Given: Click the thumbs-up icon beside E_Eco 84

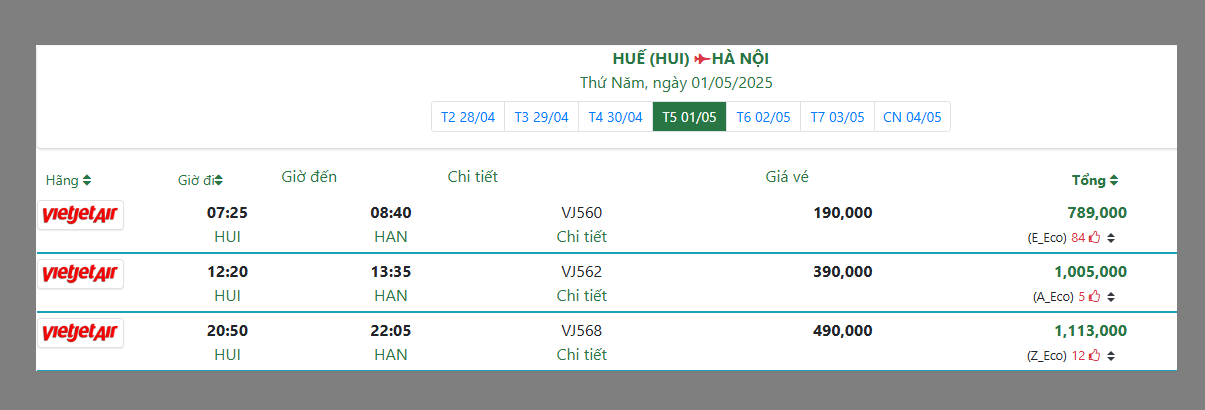Looking at the screenshot, I should pyautogui.click(x=1094, y=238).
